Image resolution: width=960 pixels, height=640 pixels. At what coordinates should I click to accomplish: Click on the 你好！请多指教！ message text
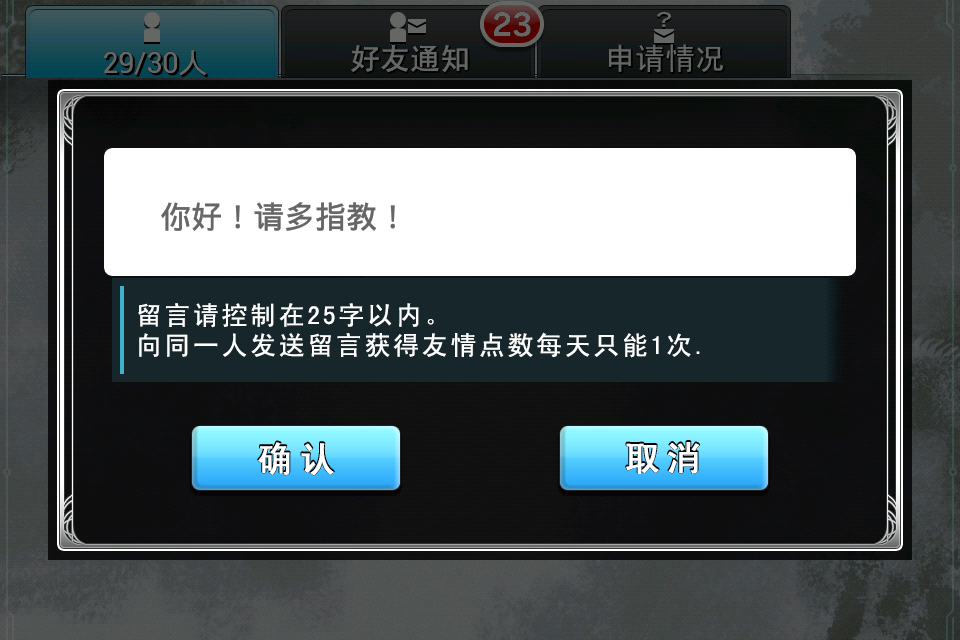[x=280, y=217]
